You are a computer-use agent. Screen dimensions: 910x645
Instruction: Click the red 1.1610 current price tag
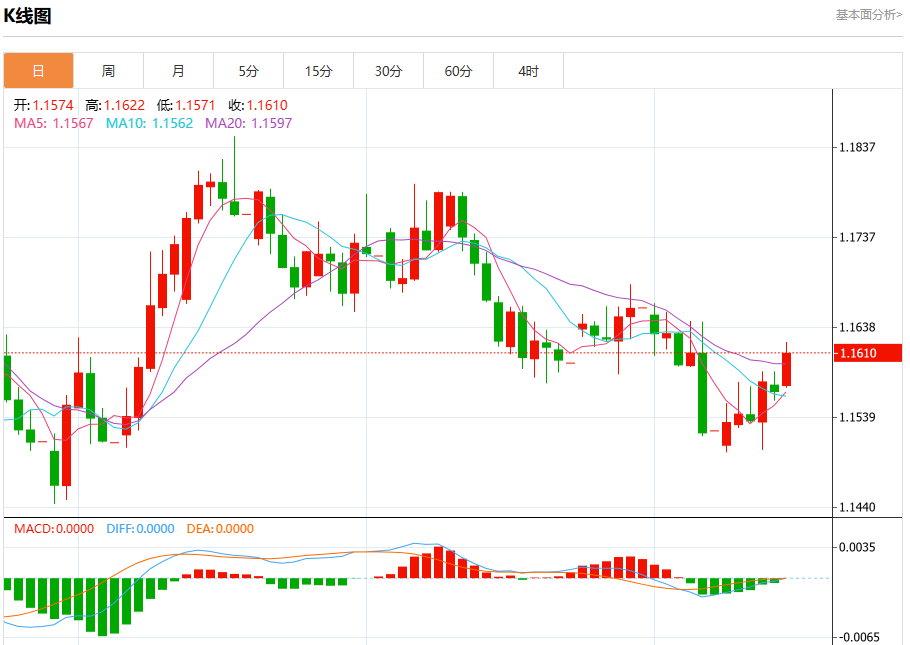(868, 353)
